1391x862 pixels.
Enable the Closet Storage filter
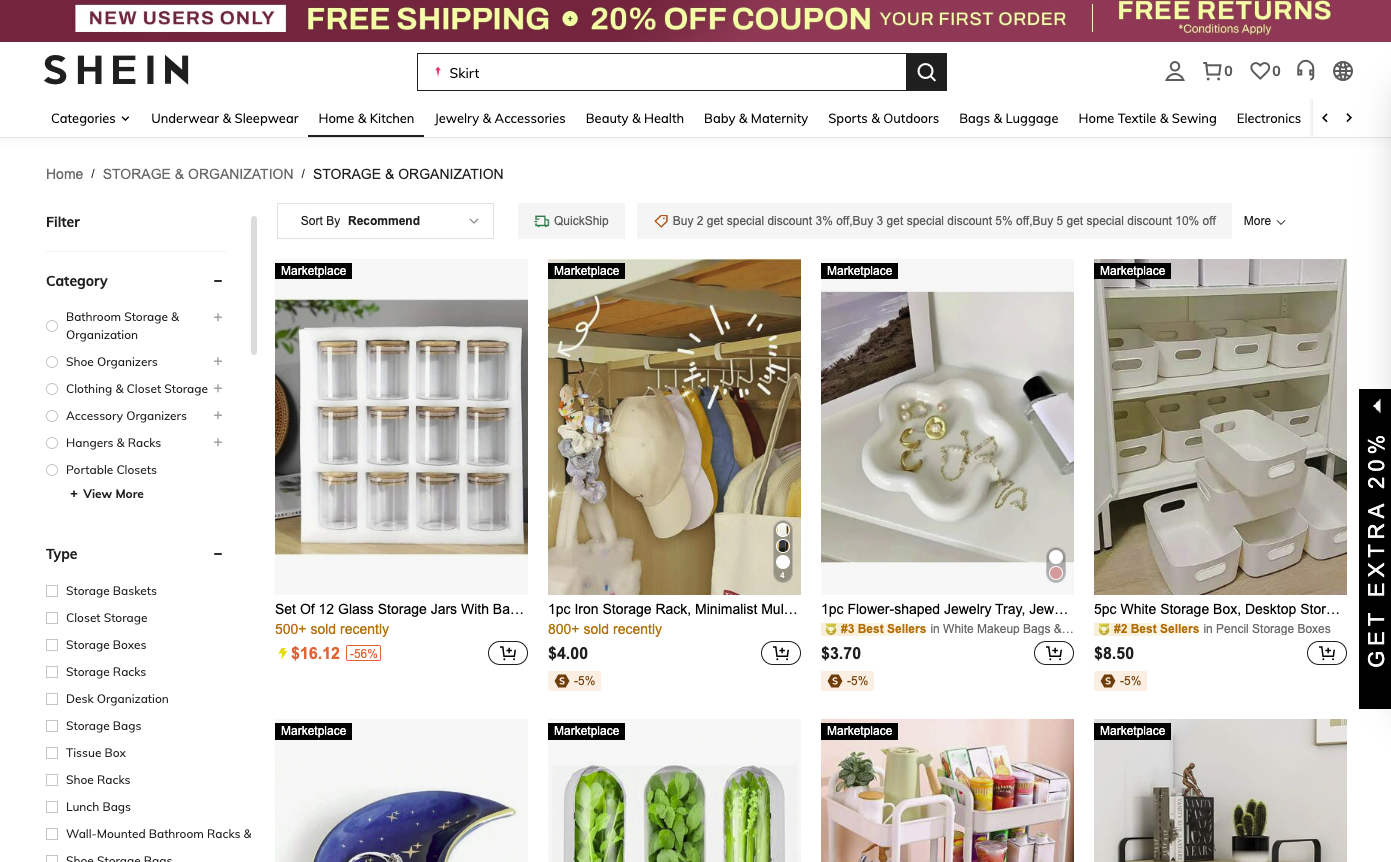tap(51, 618)
